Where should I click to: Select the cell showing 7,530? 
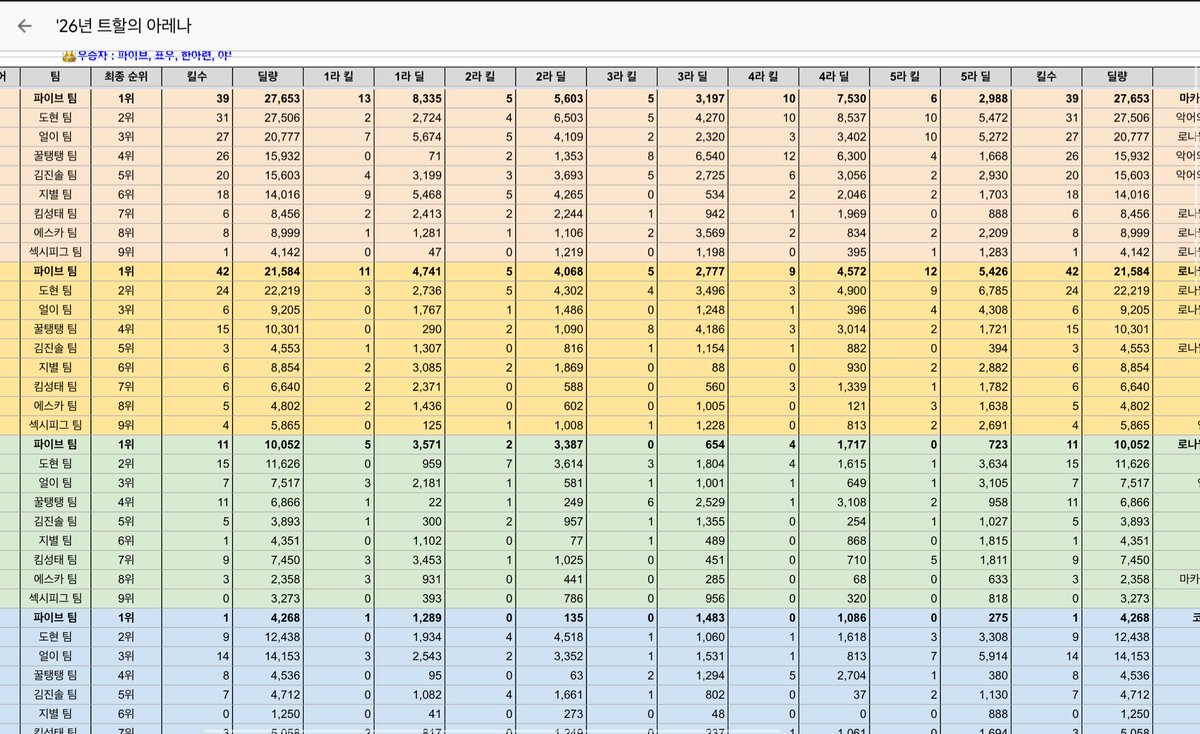click(835, 99)
